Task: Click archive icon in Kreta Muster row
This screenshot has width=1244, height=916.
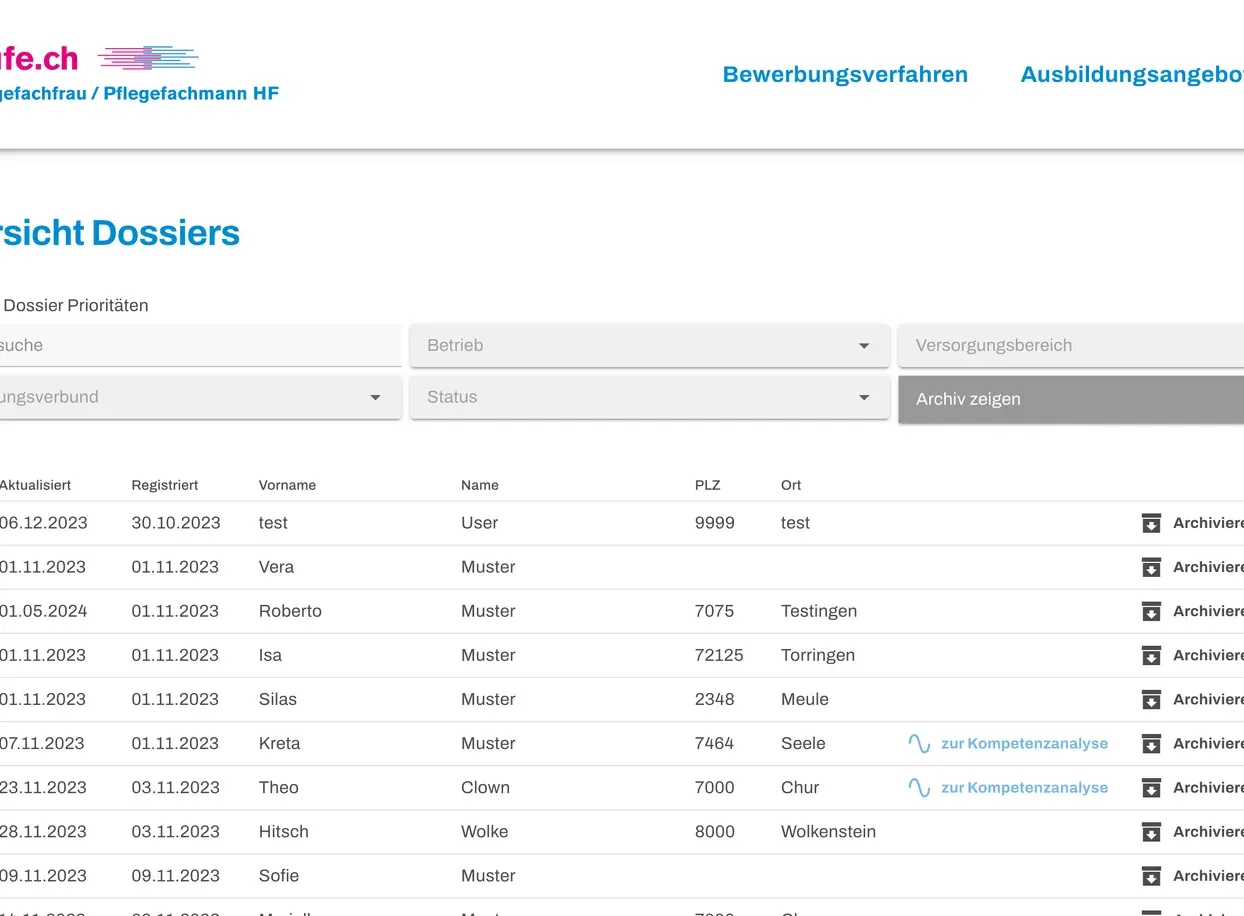Action: 1151,743
